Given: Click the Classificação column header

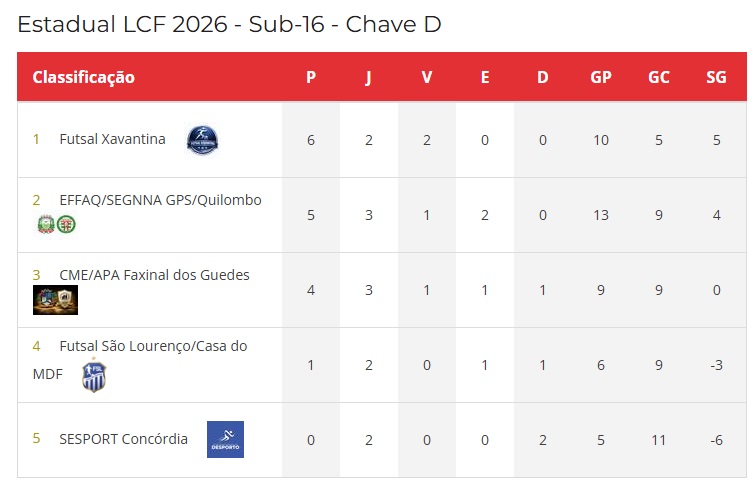Looking at the screenshot, I should pyautogui.click(x=84, y=77).
